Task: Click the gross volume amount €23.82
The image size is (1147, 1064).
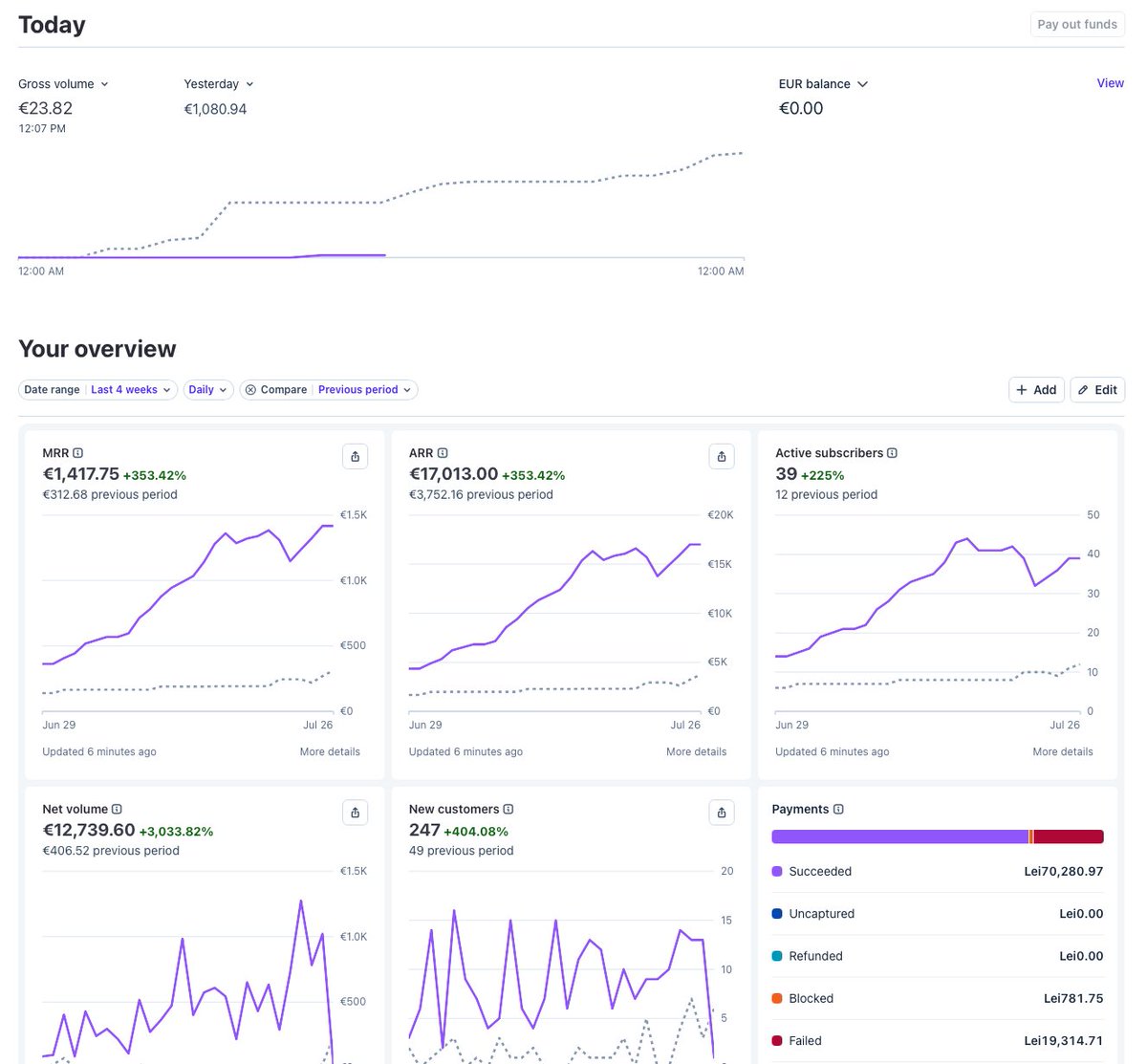Action: coord(45,108)
